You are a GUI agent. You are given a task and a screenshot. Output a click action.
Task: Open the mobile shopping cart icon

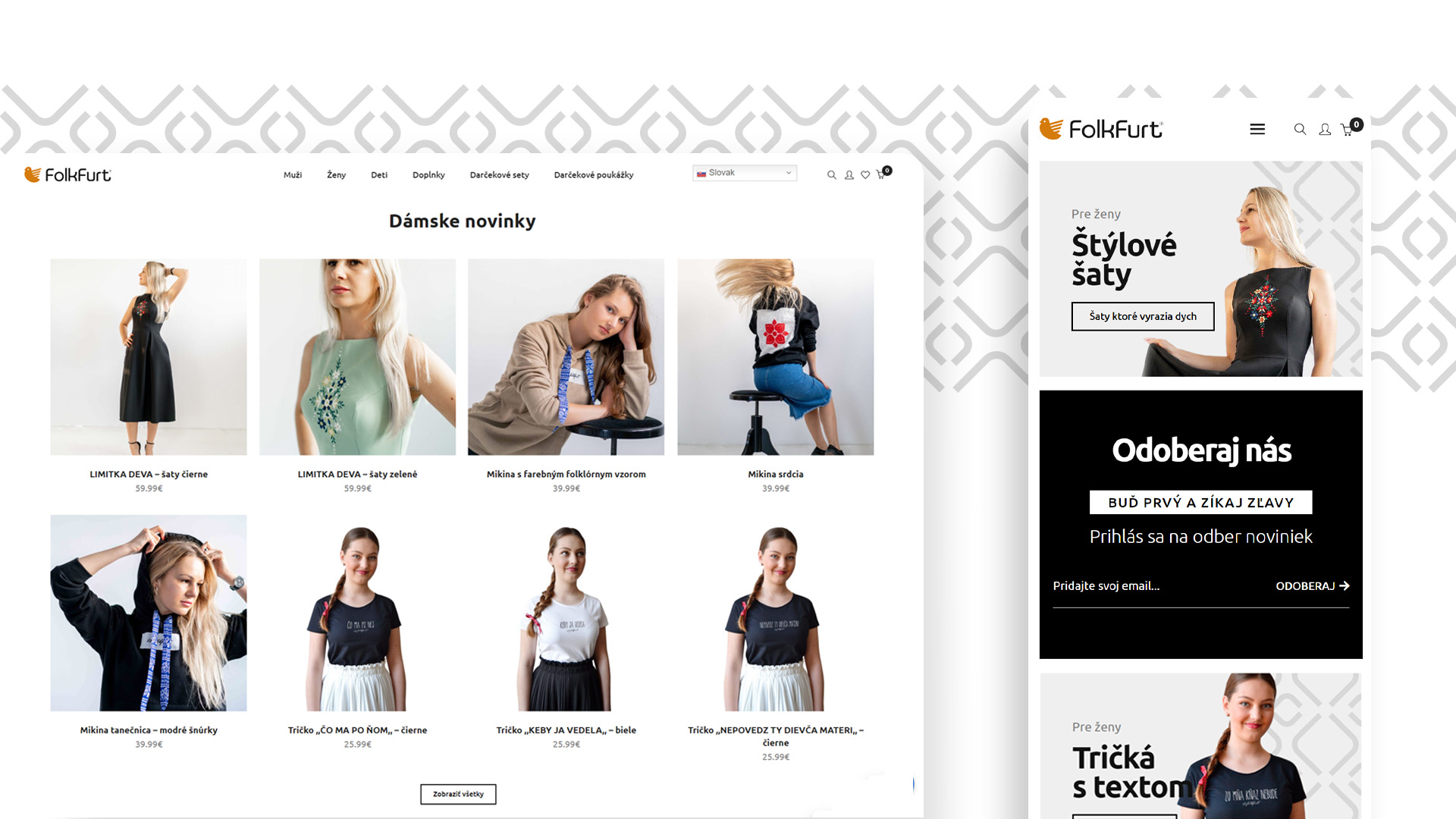(1348, 130)
